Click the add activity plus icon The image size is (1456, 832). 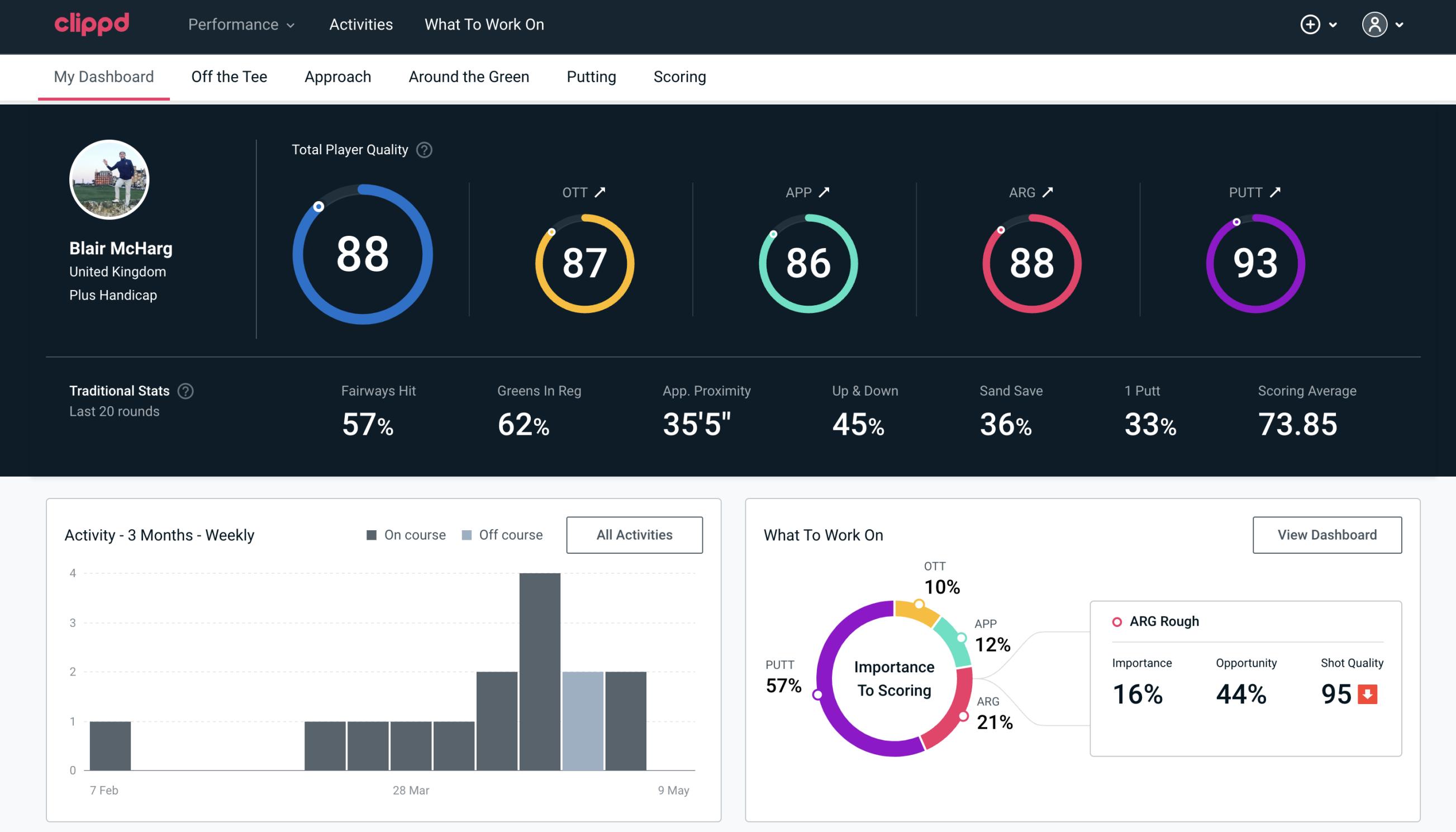pos(1310,24)
